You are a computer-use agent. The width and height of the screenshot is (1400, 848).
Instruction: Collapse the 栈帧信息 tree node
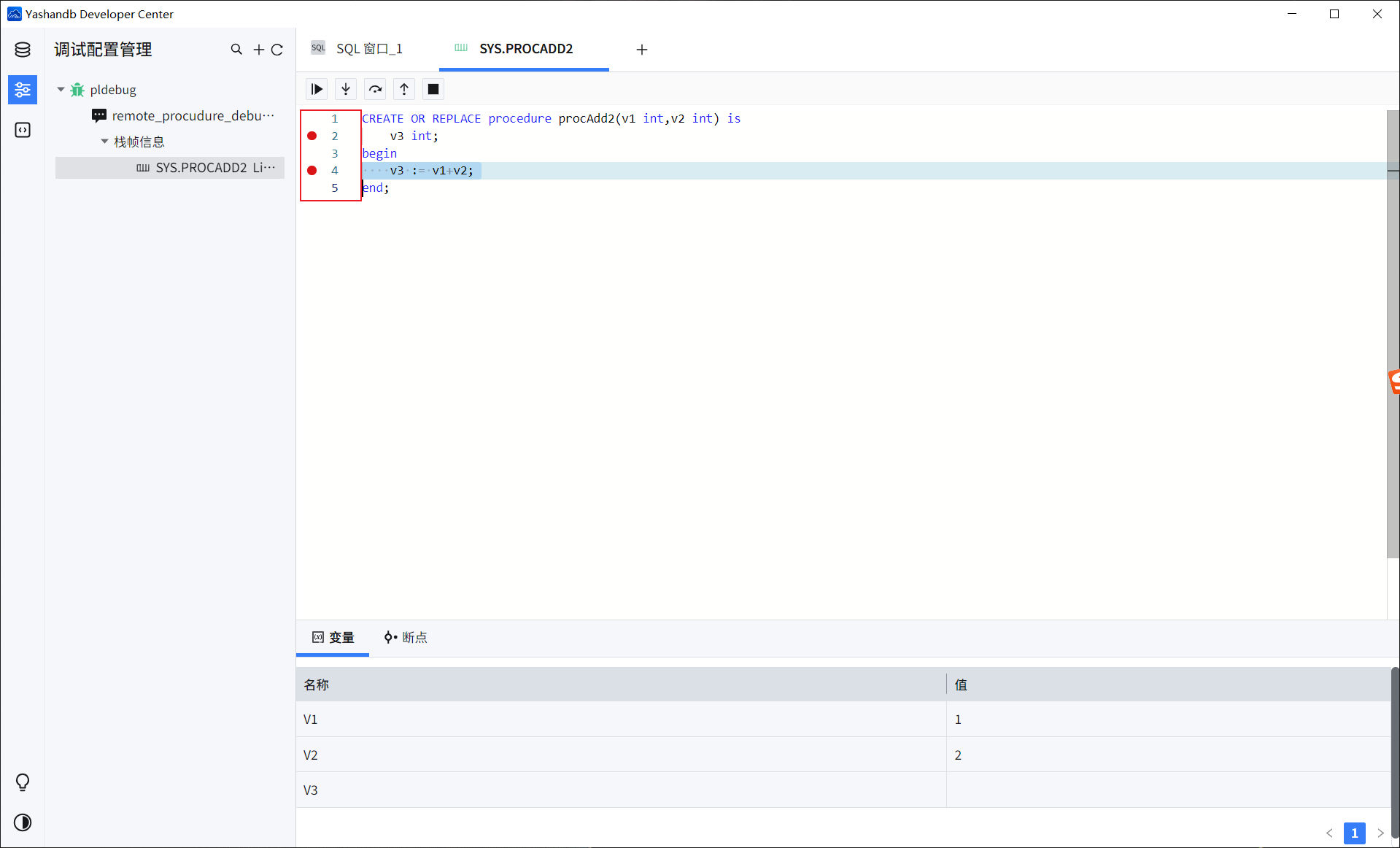[x=104, y=141]
